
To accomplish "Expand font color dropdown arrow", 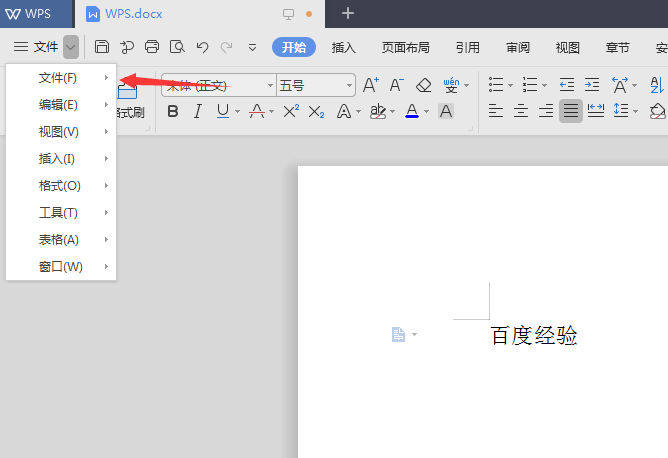I will 426,112.
